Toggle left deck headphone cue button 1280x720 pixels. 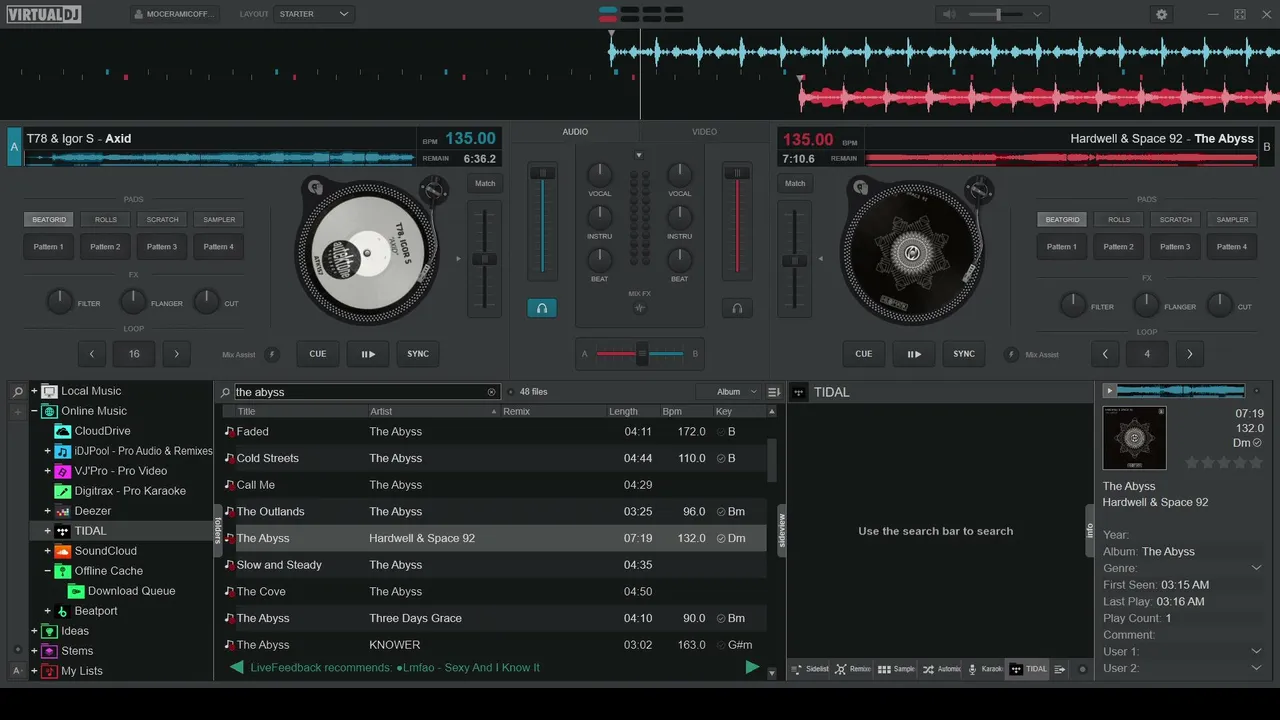pos(542,308)
